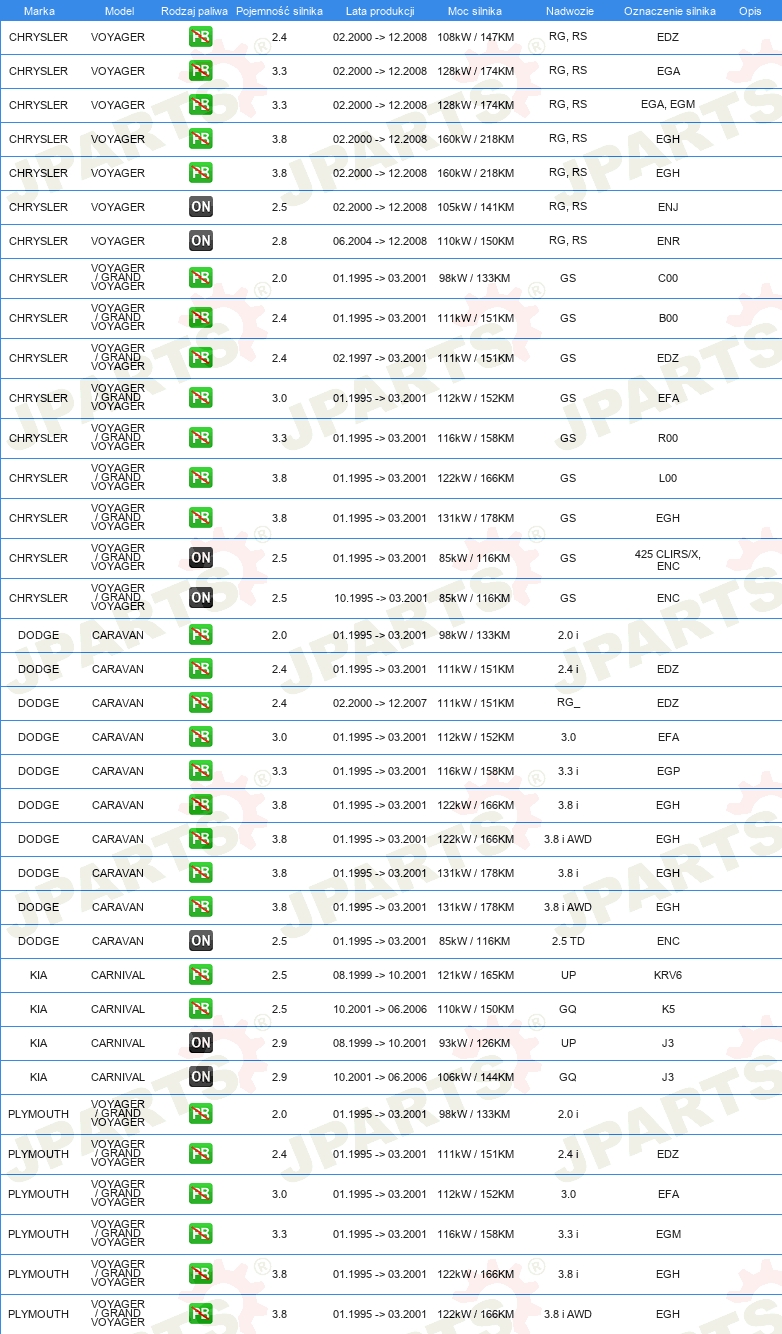Click the 02.2000 -> 12.2007 production dates
The height and width of the screenshot is (1334, 782).
pos(380,703)
